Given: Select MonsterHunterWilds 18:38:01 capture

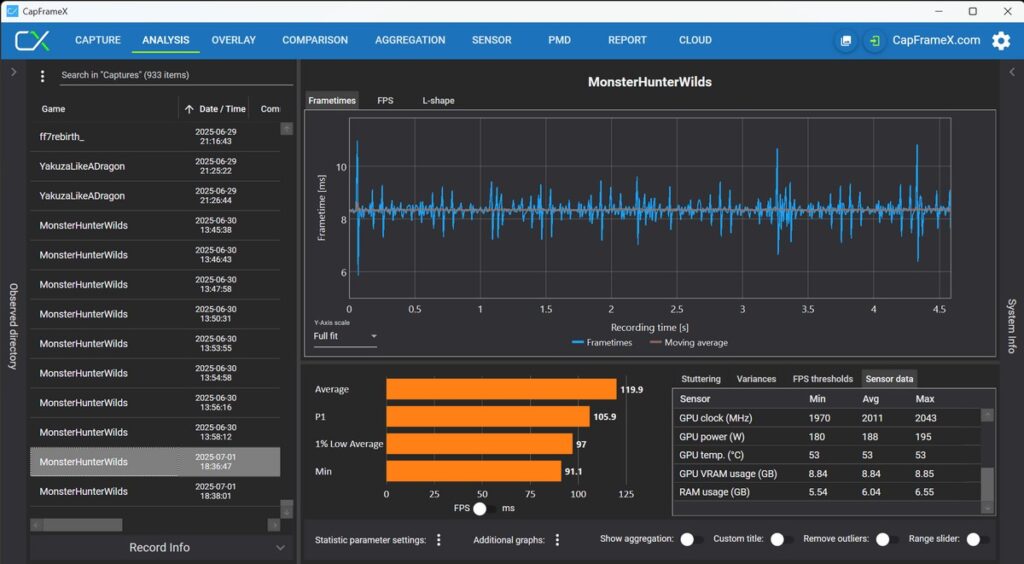Looking at the screenshot, I should [155, 491].
